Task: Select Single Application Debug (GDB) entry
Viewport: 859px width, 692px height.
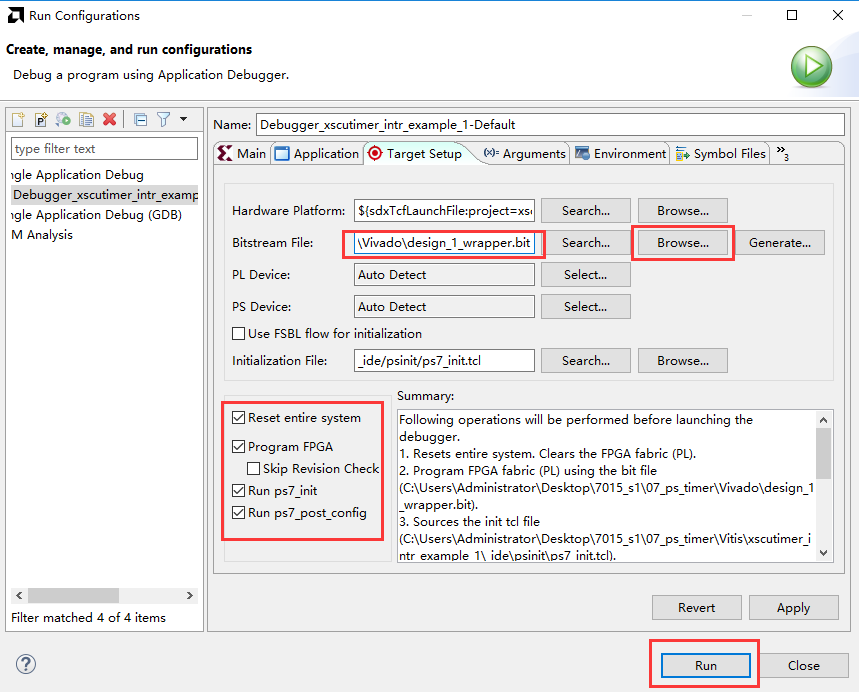Action: coord(96,215)
